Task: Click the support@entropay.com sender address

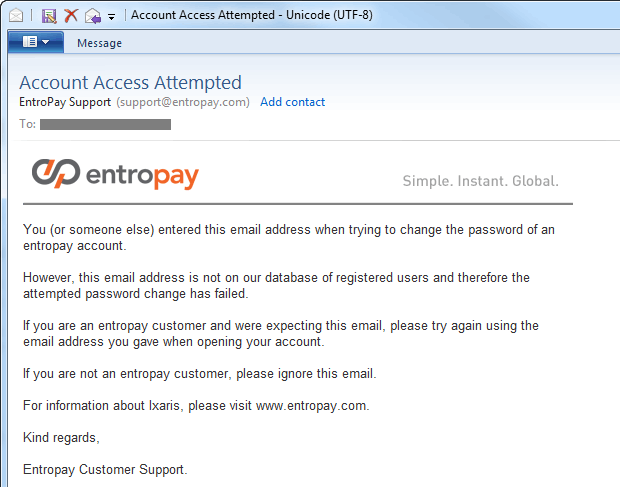Action: point(183,102)
